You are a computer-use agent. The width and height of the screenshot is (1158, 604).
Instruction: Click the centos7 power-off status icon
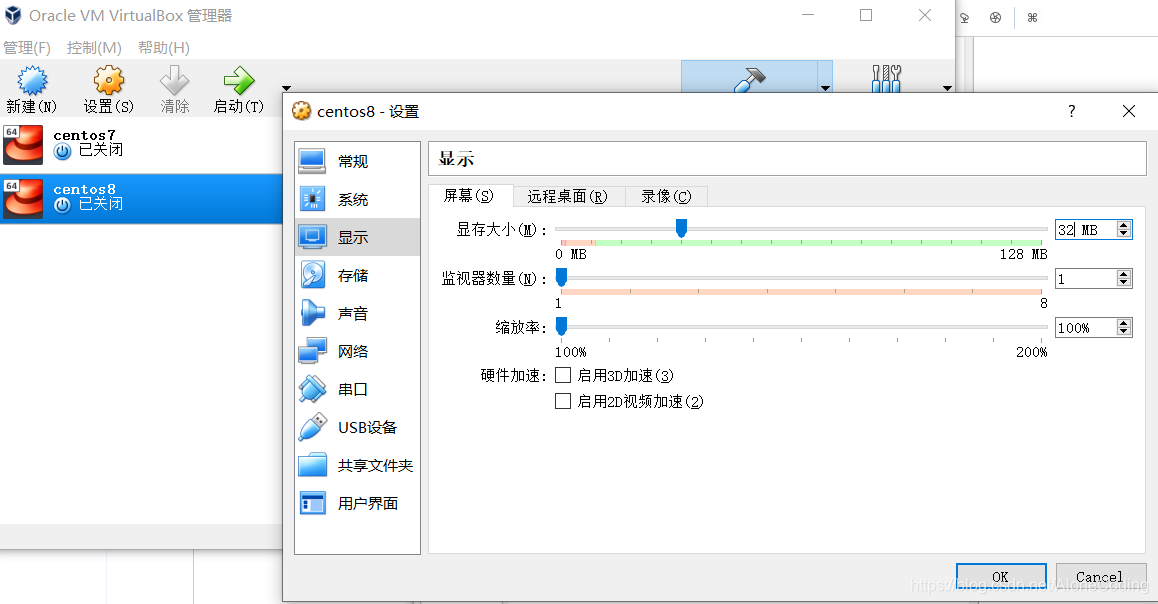(x=63, y=151)
